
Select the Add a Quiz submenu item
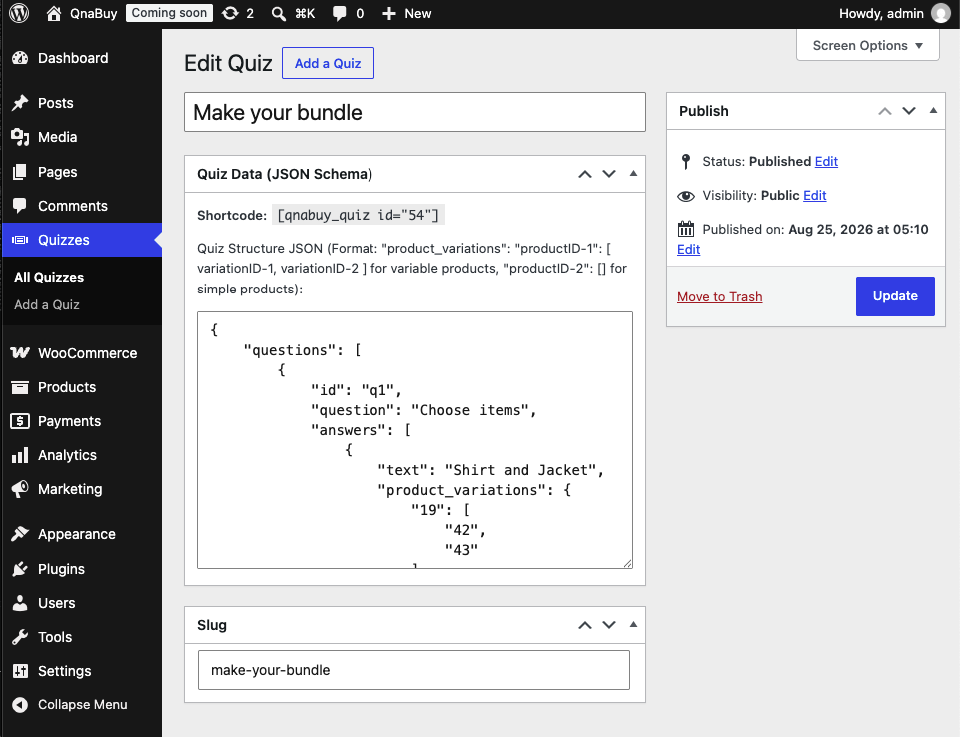pos(47,304)
